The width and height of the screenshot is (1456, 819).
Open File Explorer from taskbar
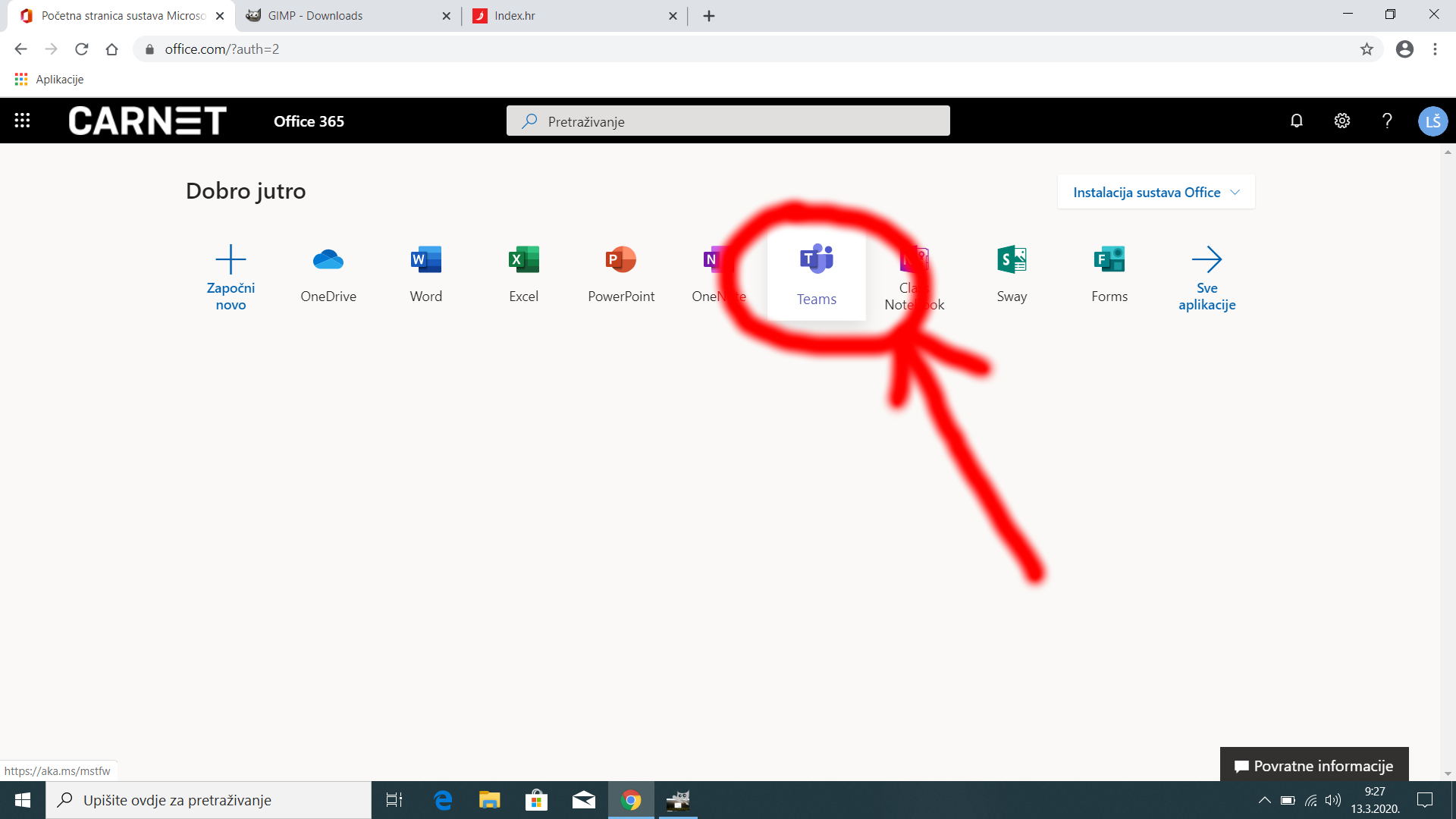[490, 800]
